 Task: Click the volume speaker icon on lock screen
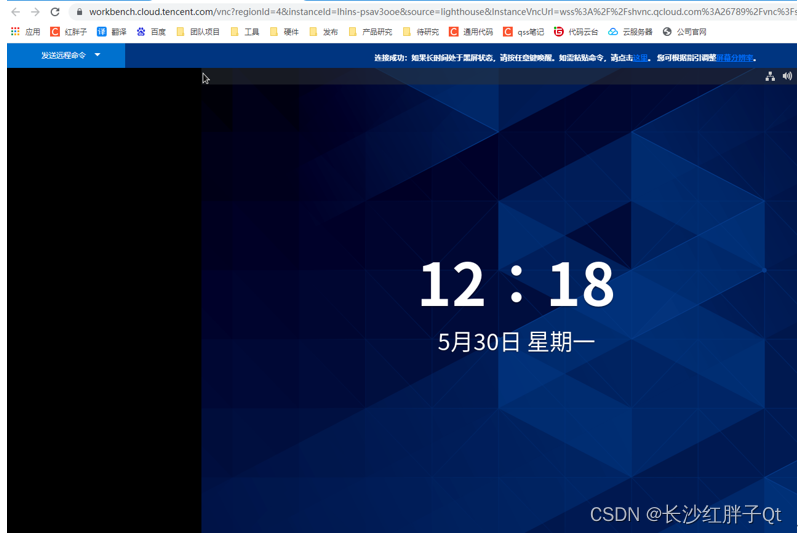(787, 76)
